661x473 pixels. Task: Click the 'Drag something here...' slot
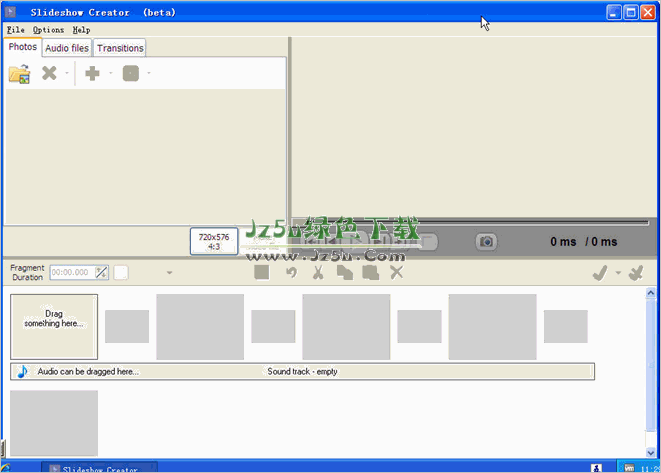pos(54,327)
